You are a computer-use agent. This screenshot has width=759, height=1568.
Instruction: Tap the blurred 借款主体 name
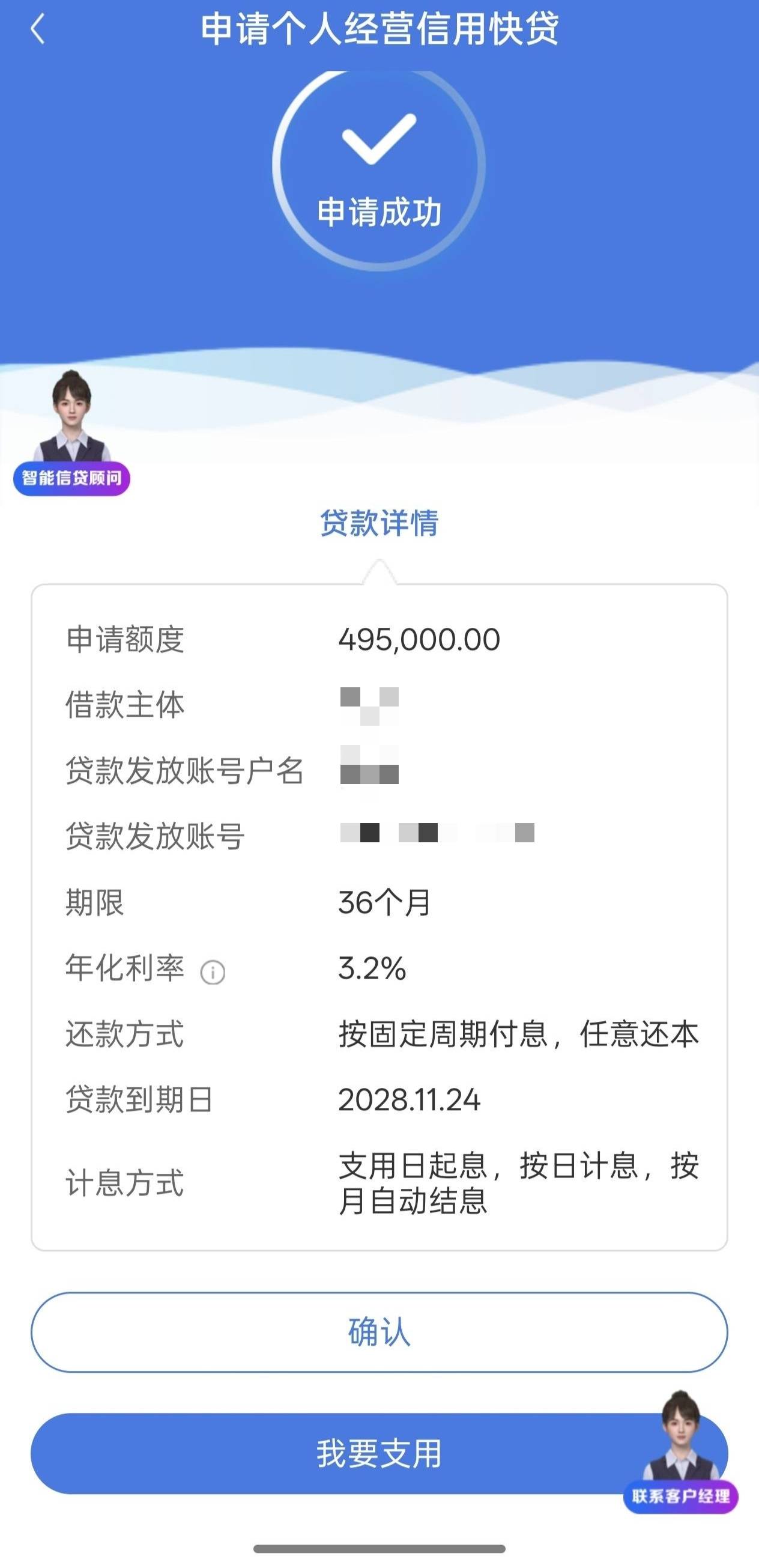click(369, 705)
